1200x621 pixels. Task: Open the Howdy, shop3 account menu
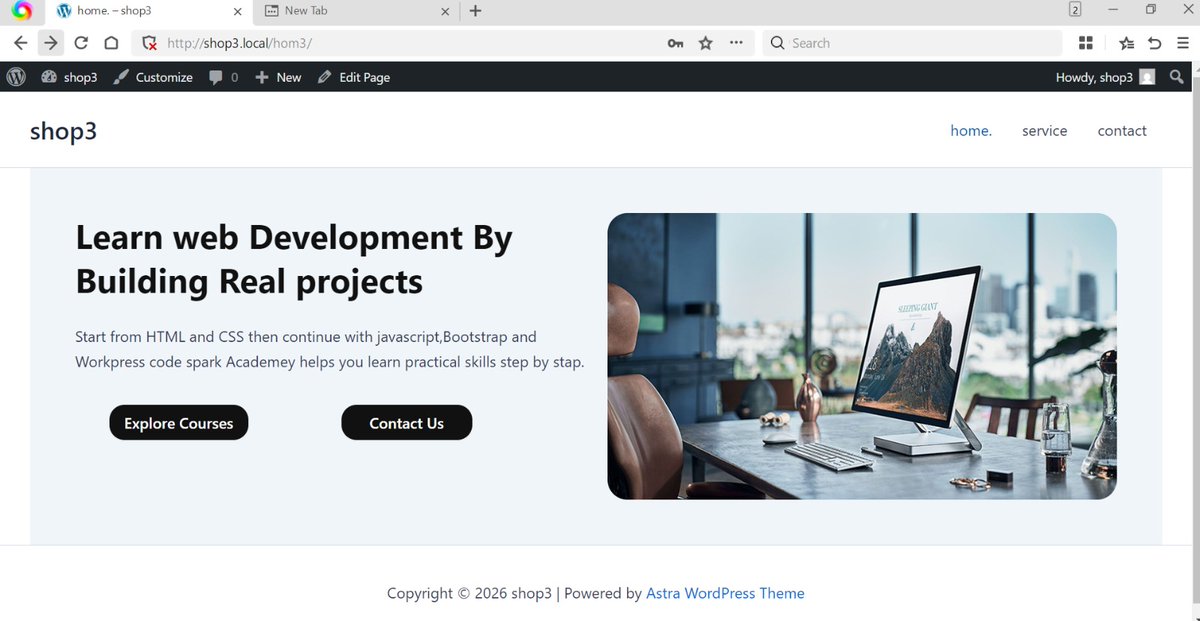[x=1105, y=77]
